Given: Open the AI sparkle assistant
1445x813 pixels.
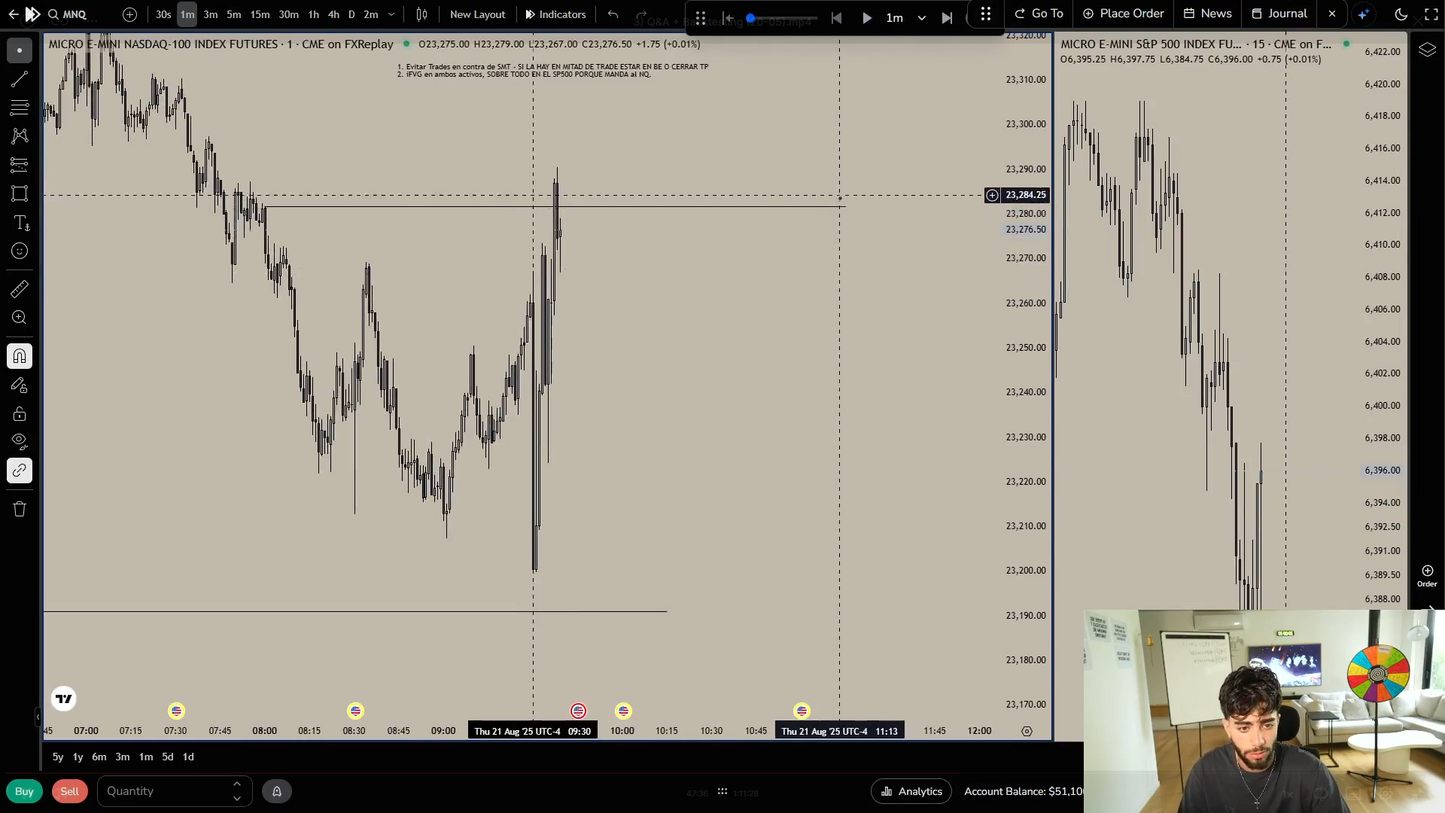Looking at the screenshot, I should (x=1363, y=15).
